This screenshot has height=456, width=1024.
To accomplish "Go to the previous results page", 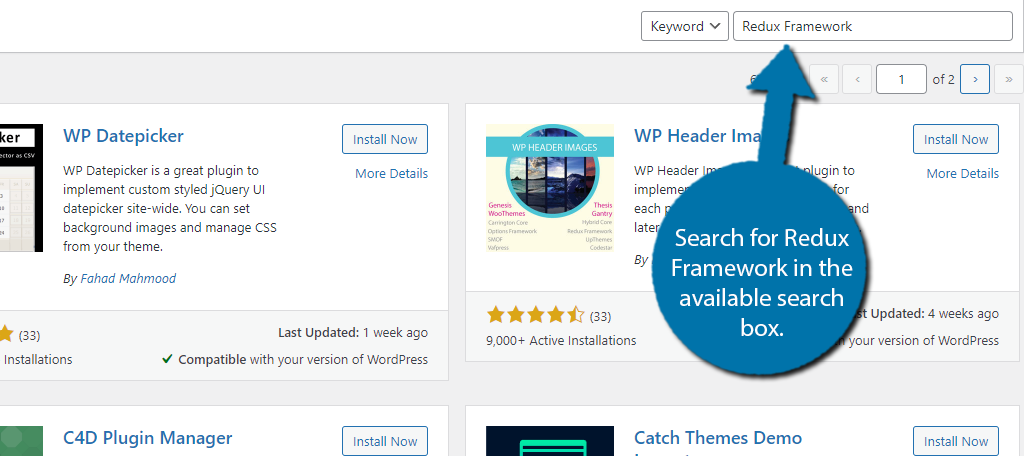I will 857,79.
